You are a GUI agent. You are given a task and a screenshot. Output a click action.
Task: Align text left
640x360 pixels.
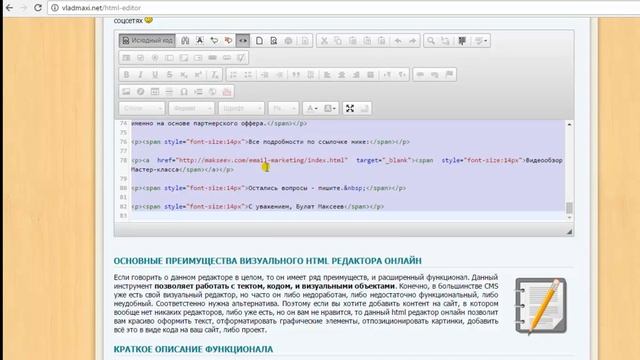tap(327, 75)
